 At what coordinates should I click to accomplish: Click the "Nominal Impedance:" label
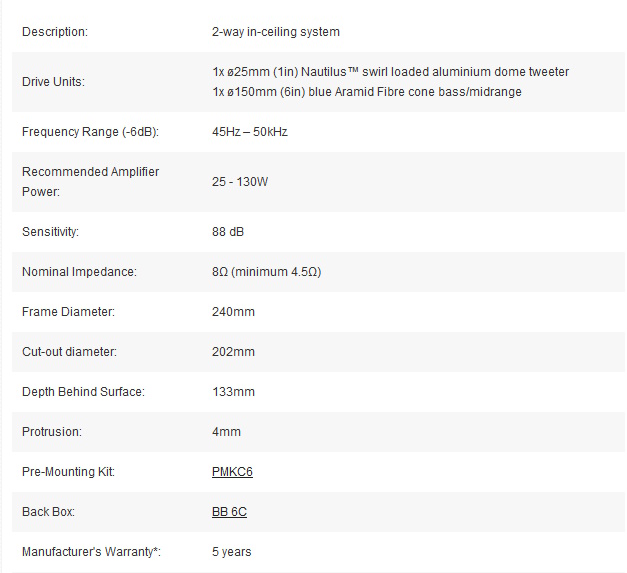click(x=79, y=272)
